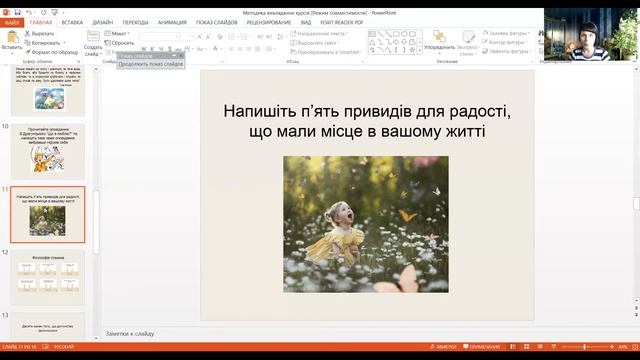This screenshot has width=640, height=360.
Task: Open the Макет layout dropdown
Action: click(118, 33)
